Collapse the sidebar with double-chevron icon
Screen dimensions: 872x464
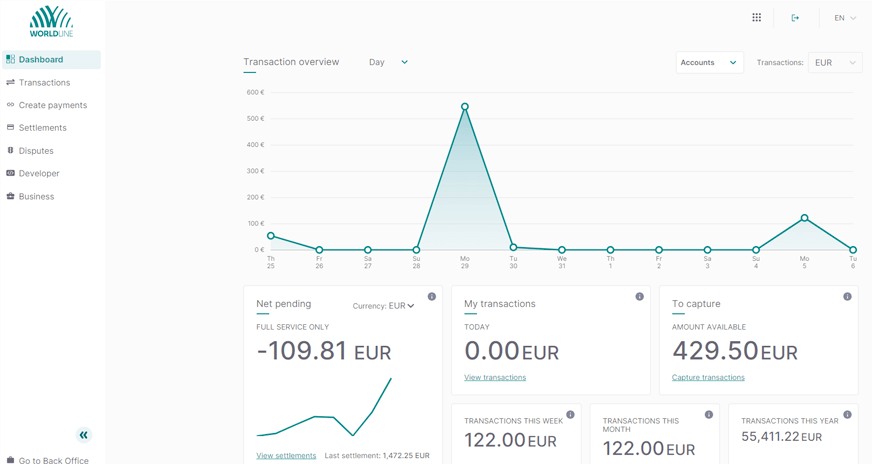[x=84, y=435]
